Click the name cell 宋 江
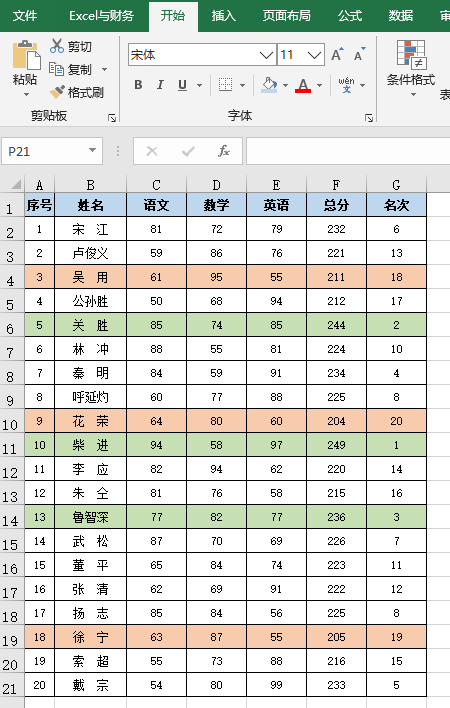 90,229
